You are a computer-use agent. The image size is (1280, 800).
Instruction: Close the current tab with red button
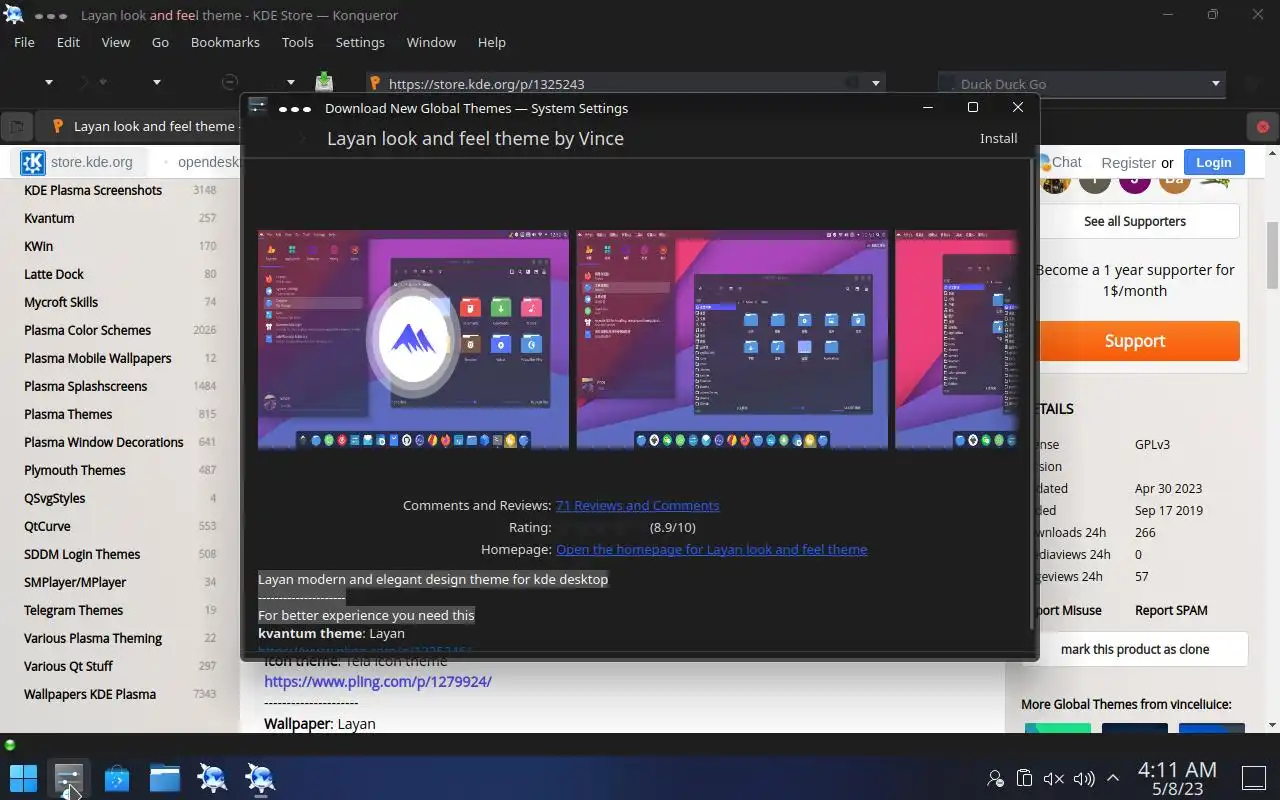click(1262, 127)
